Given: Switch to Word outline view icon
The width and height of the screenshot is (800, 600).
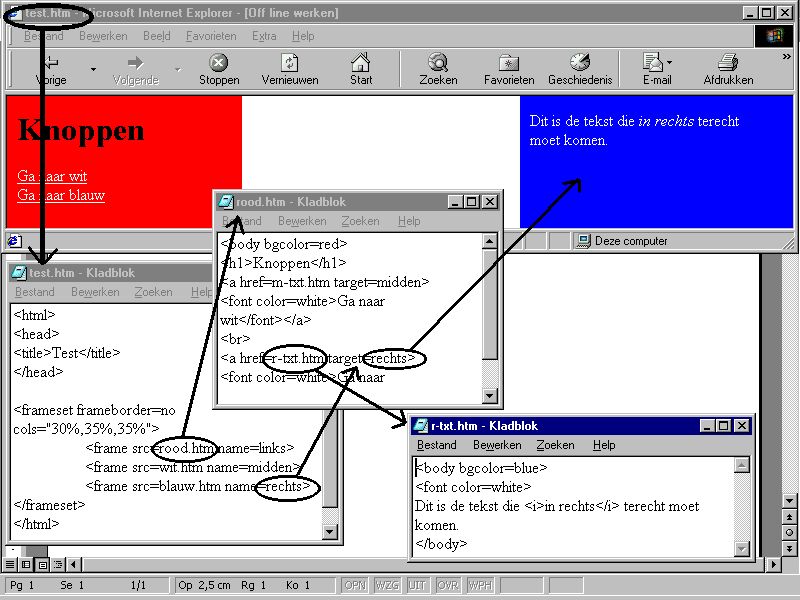Looking at the screenshot, I should click(58, 564).
